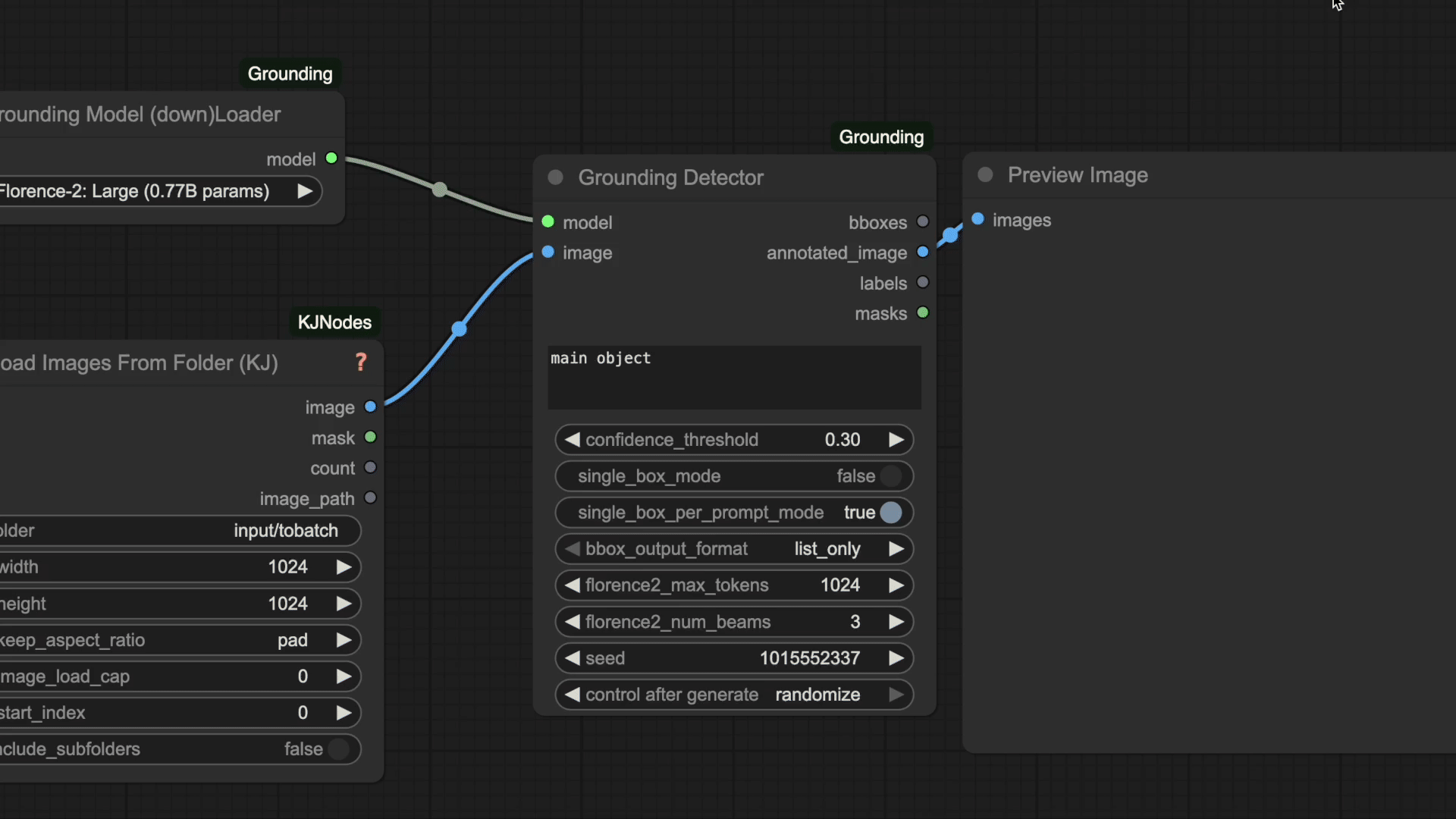The image size is (1456, 819).
Task: Increase florence2_num_beams value
Action: 896,622
